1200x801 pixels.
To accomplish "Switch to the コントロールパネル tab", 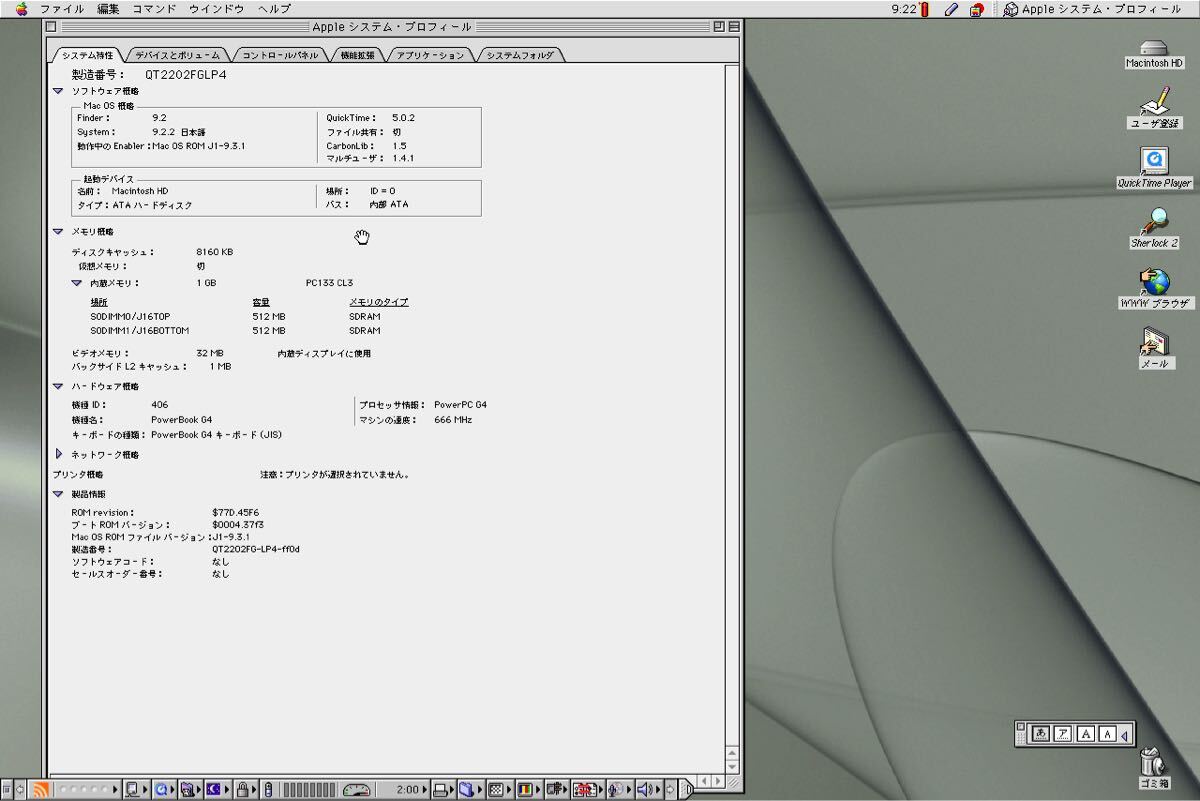I will pos(280,55).
